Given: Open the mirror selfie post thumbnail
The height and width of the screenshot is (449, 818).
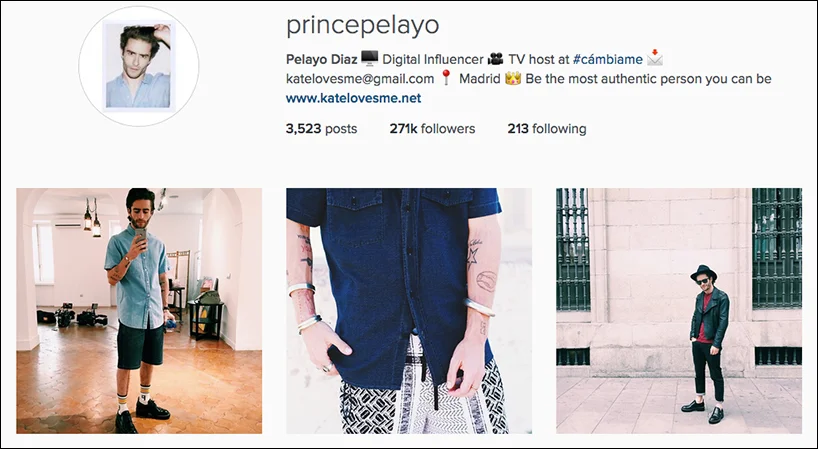Looking at the screenshot, I should [x=139, y=311].
